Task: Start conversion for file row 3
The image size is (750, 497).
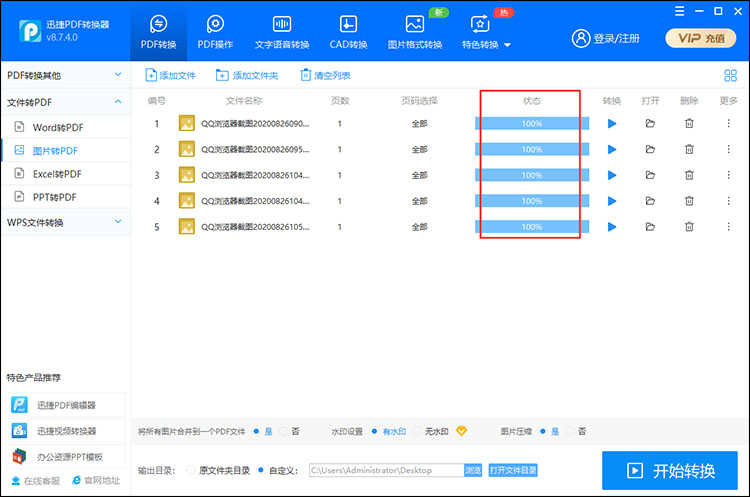Action: pyautogui.click(x=612, y=176)
